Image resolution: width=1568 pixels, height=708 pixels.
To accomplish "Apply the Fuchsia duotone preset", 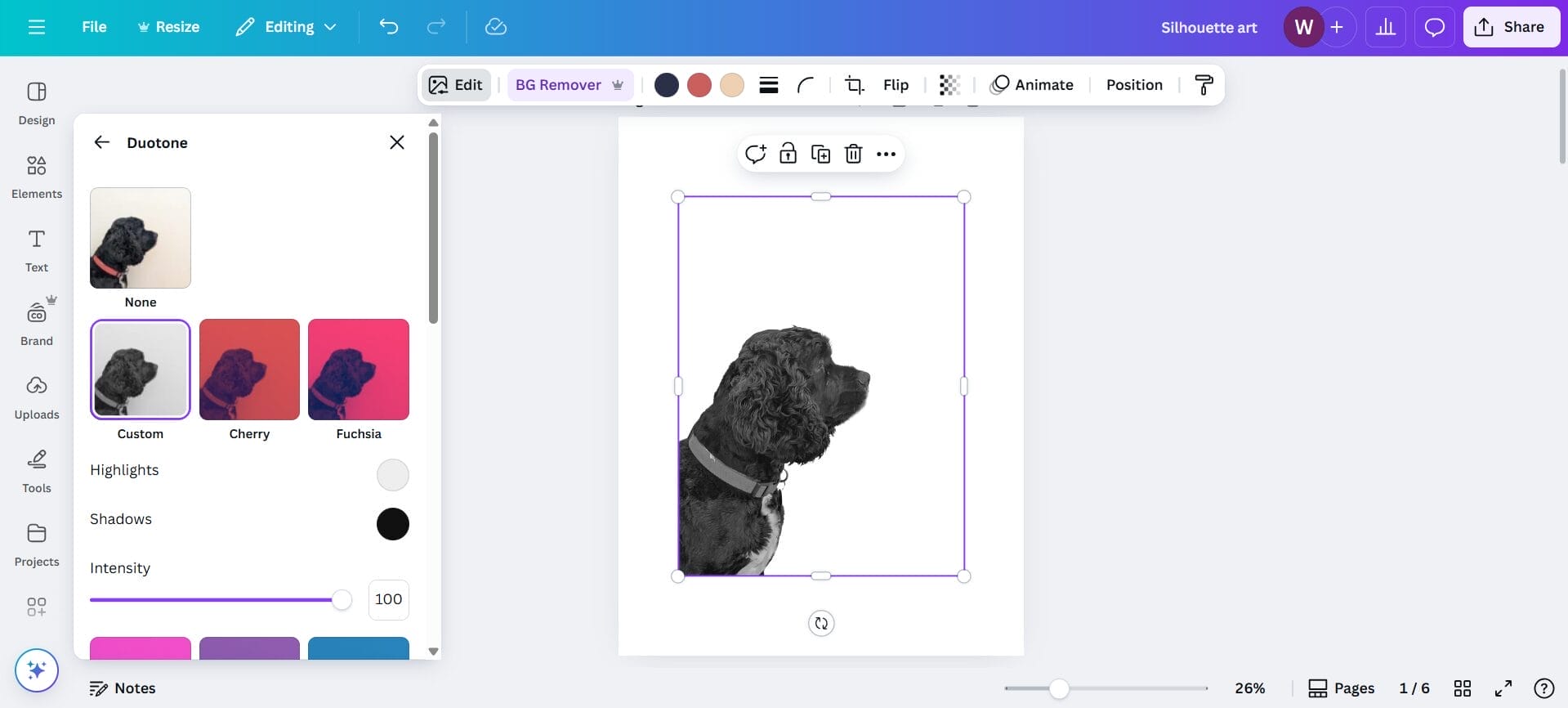I will 359,370.
